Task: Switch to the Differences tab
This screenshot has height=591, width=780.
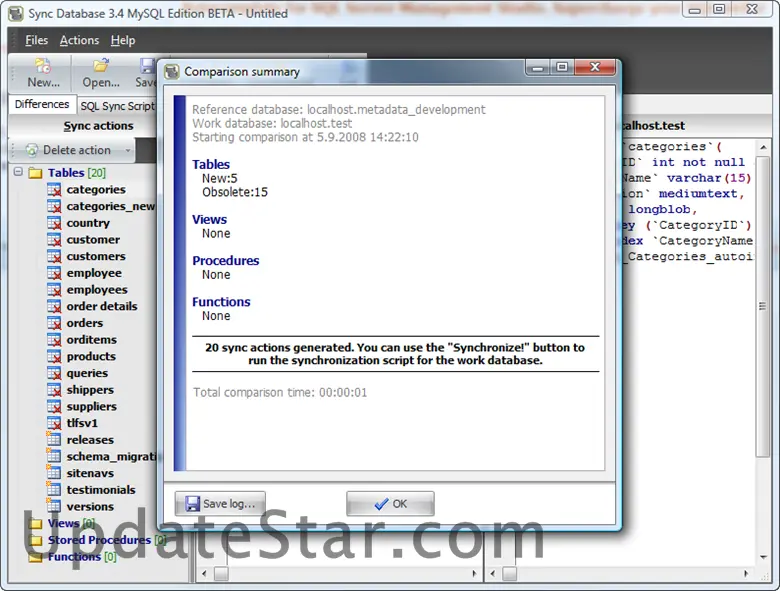Action: click(42, 104)
